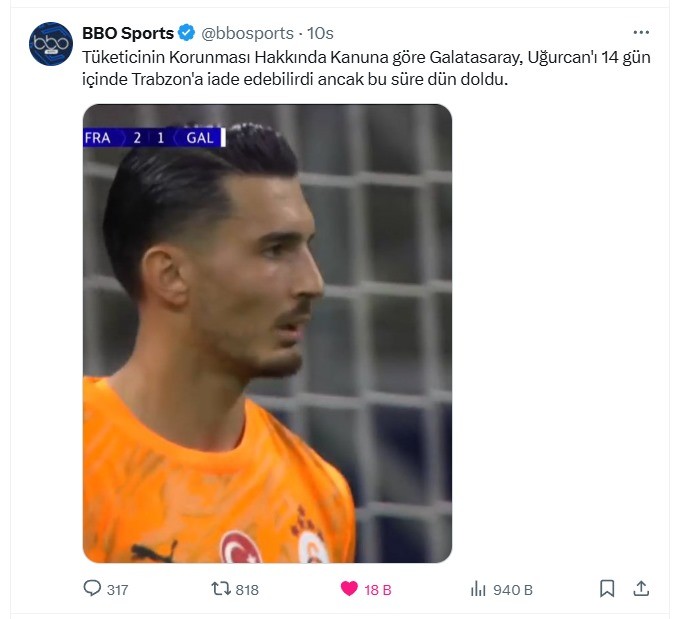679x619 pixels.
Task: Repost using the retweet arrows icon
Action: pos(221,589)
